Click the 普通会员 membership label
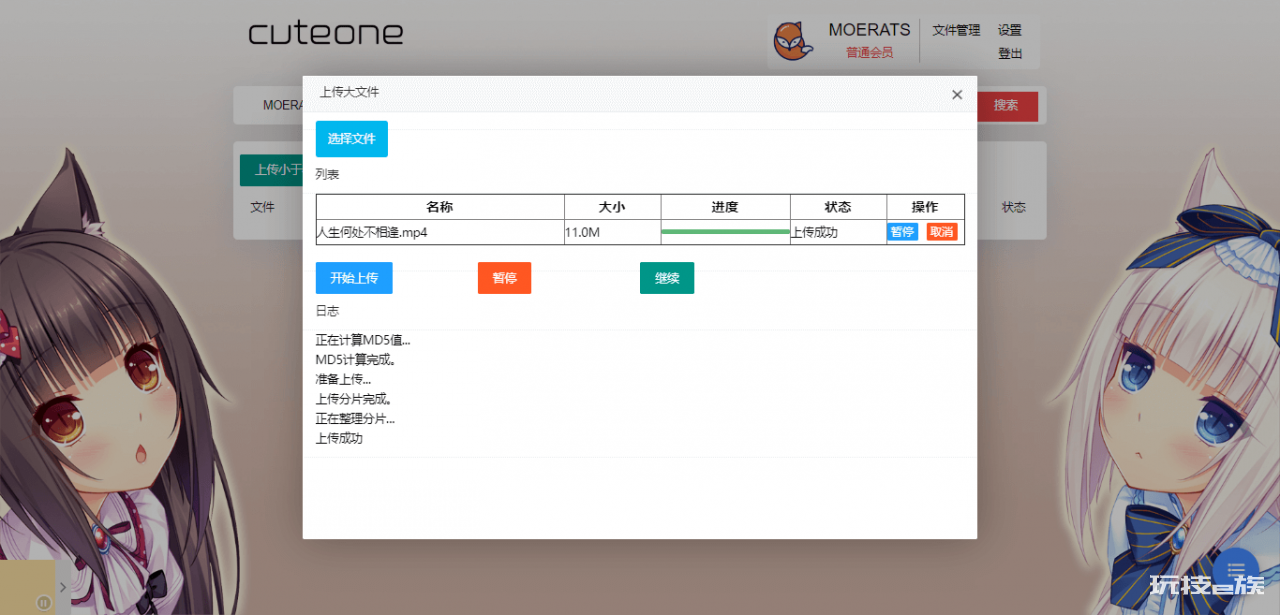1280x615 pixels. pyautogui.click(x=869, y=53)
